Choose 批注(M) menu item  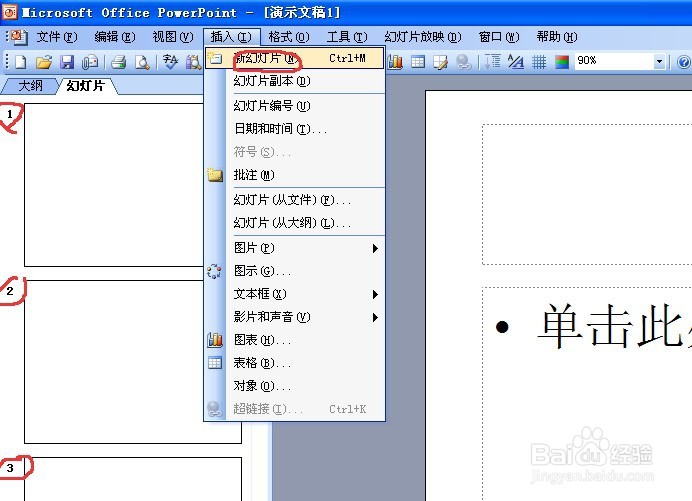[x=294, y=175]
